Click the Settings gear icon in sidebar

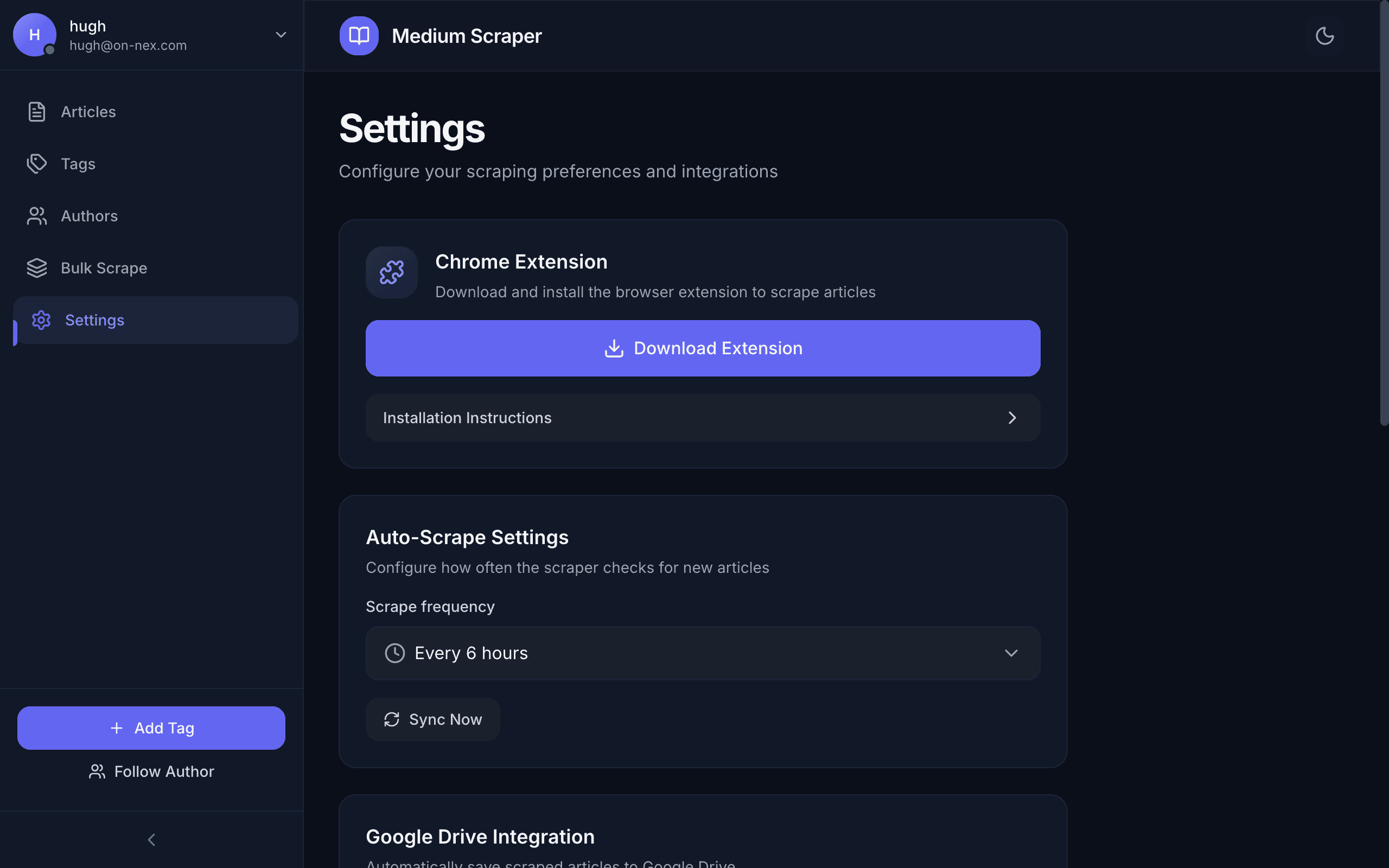coord(41,320)
